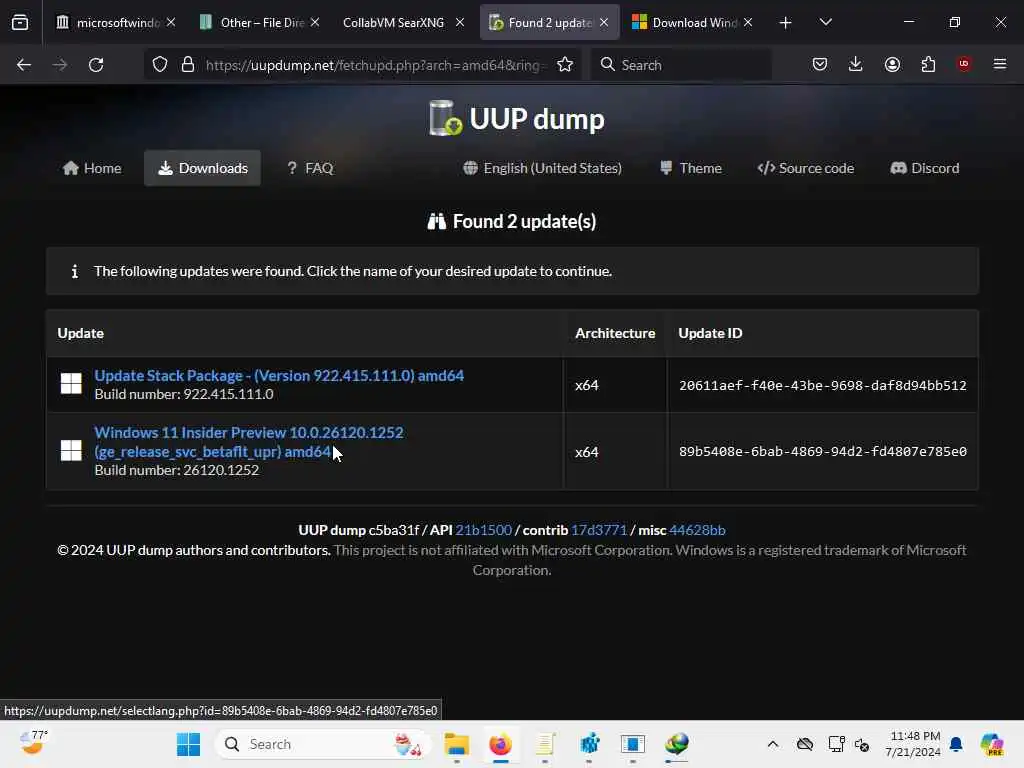This screenshot has height=768, width=1024.
Task: Select Build number: 922.415.111.0 text
Action: click(x=184, y=394)
